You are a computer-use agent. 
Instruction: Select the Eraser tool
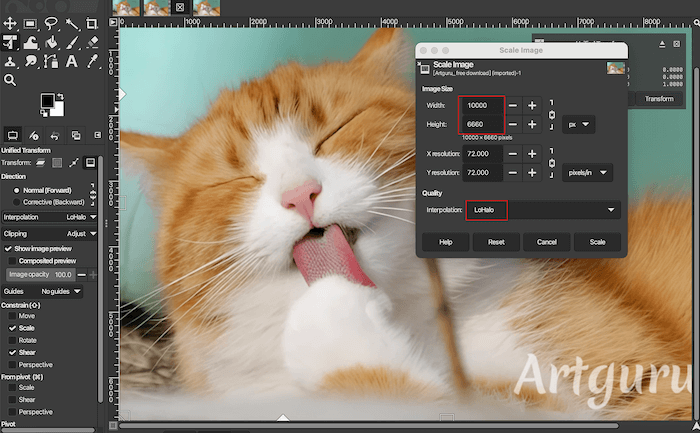click(92, 42)
